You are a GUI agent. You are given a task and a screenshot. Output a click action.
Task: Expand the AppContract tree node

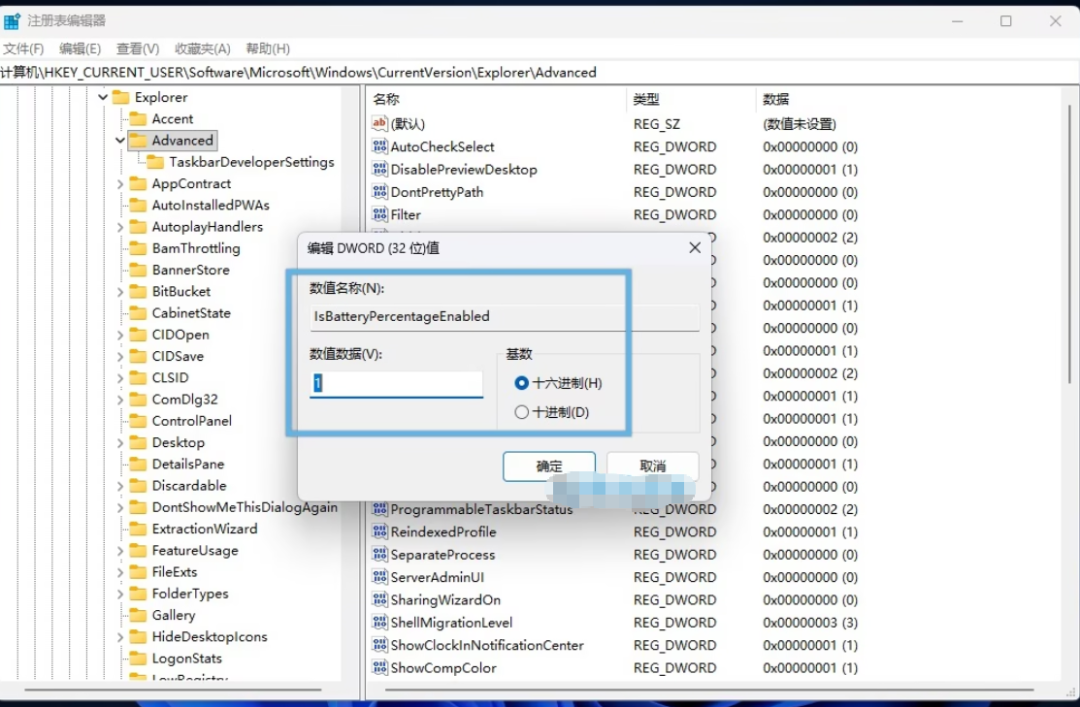120,184
